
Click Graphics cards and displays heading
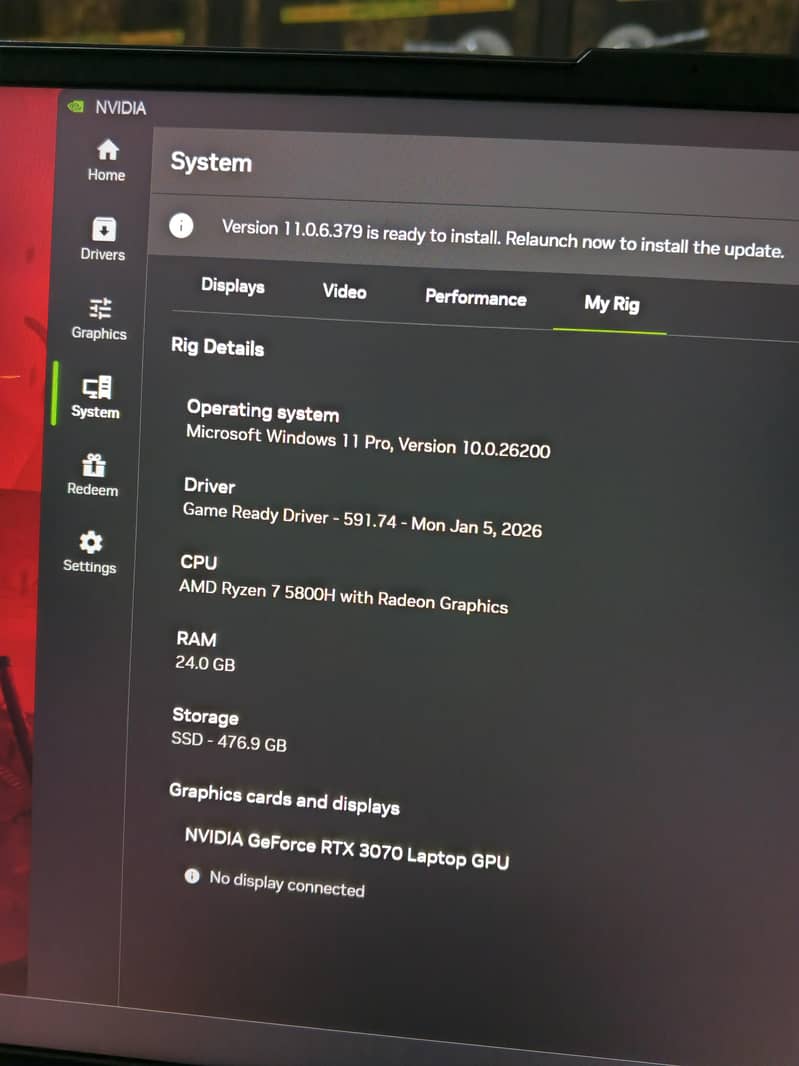(x=284, y=799)
